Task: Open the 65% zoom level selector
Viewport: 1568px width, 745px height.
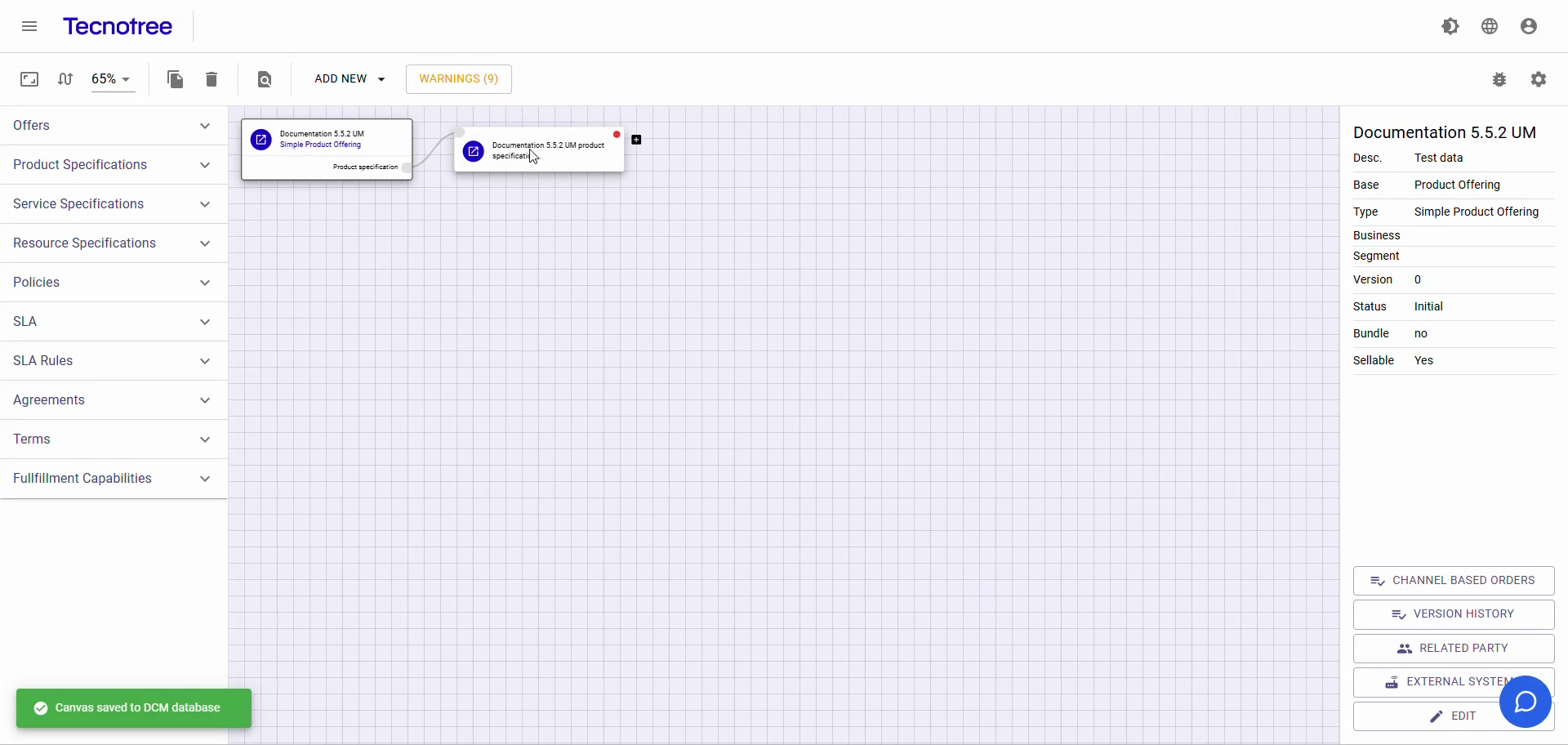Action: pyautogui.click(x=112, y=79)
